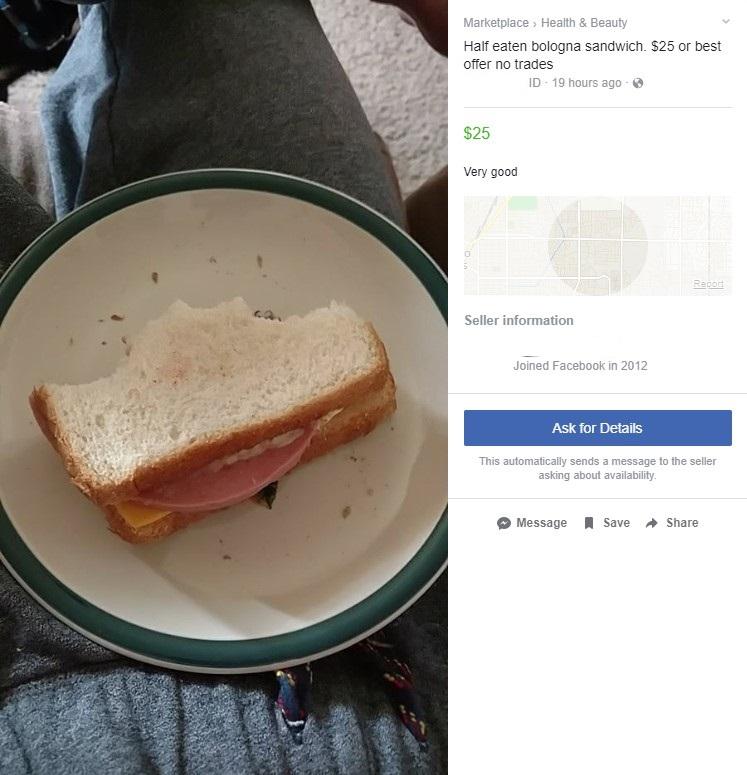The image size is (747, 775).
Task: Click the Share label text
Action: 682,523
